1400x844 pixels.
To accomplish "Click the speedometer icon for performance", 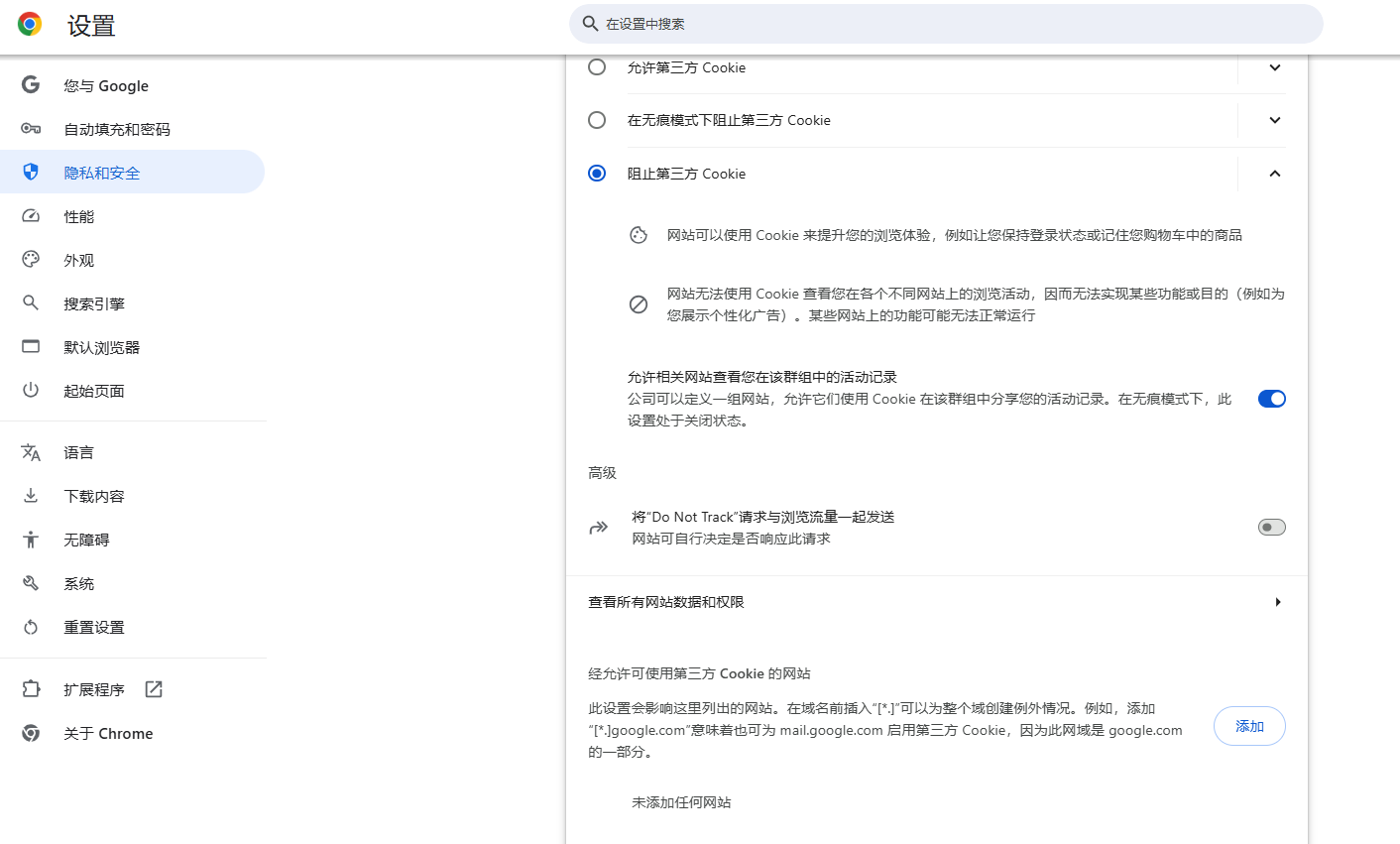I will tap(31, 216).
